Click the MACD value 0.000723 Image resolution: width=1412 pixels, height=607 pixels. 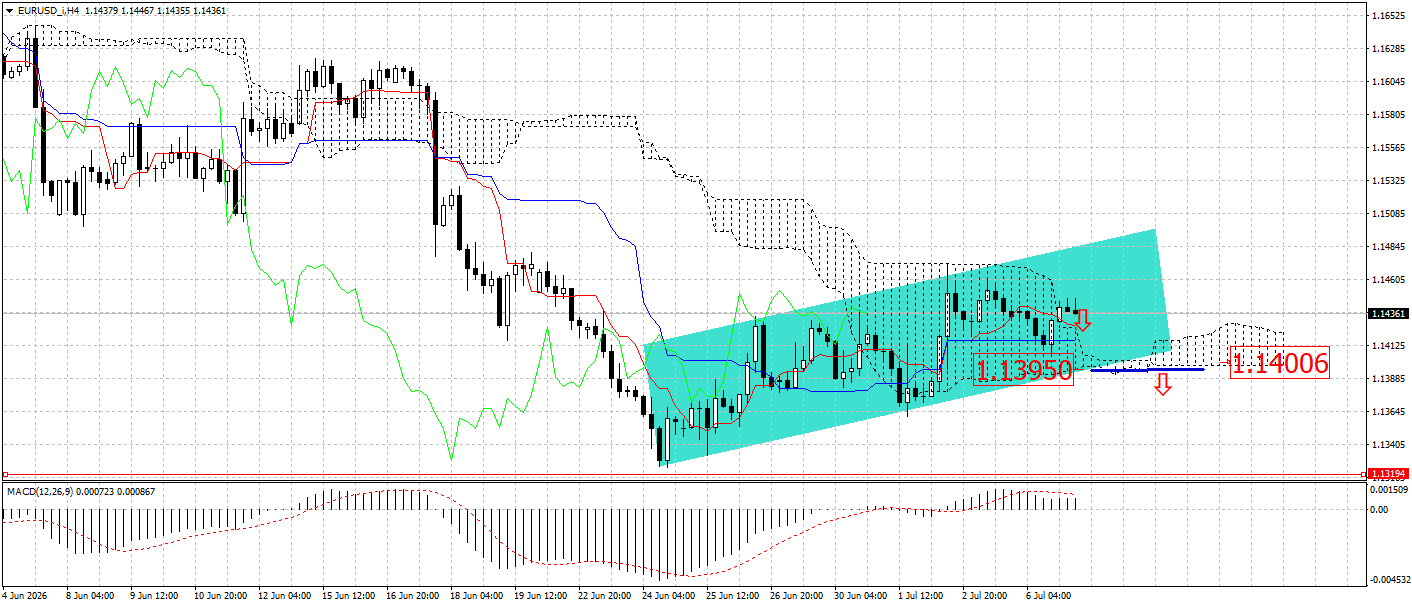pyautogui.click(x=94, y=491)
